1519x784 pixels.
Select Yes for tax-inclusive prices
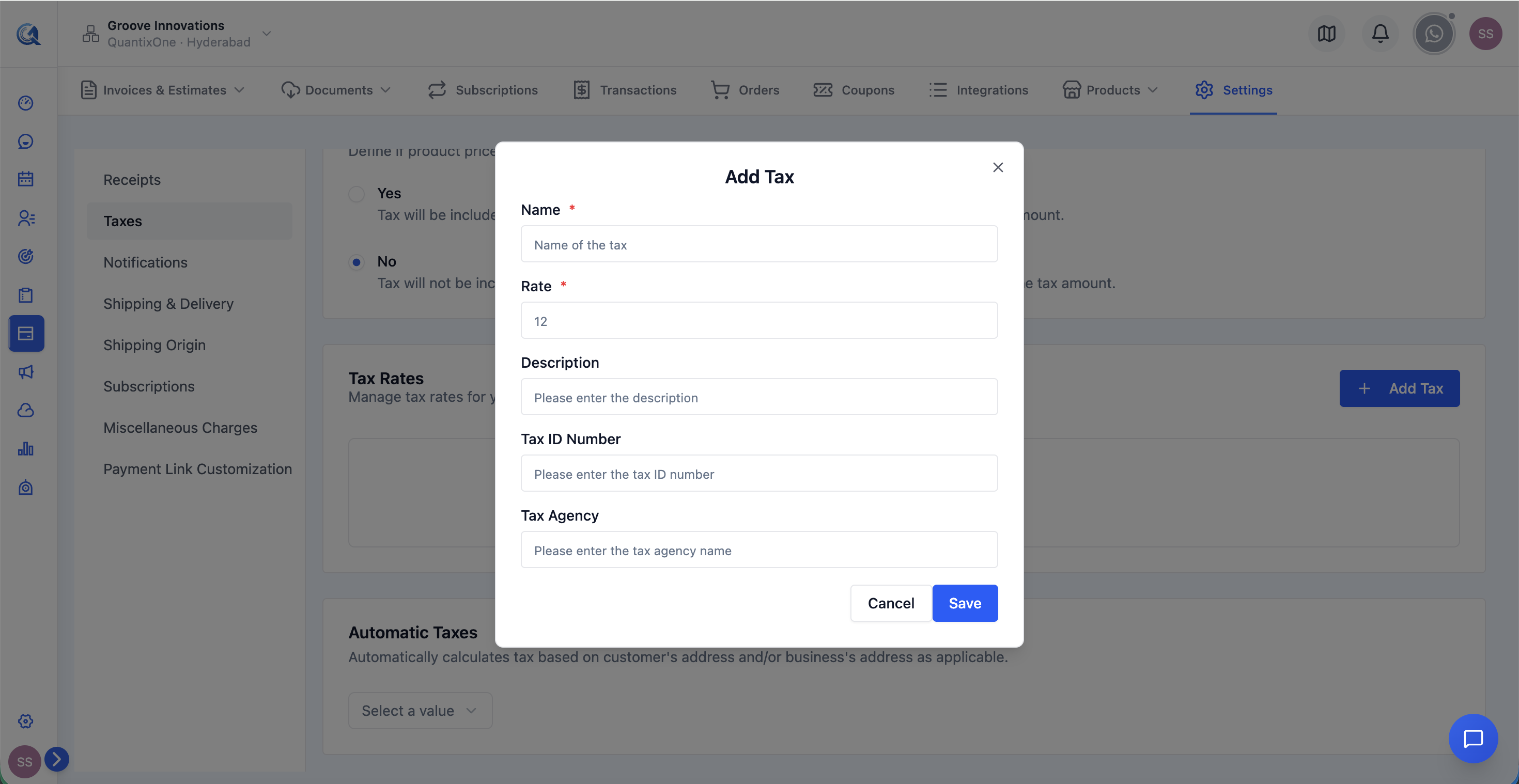356,194
